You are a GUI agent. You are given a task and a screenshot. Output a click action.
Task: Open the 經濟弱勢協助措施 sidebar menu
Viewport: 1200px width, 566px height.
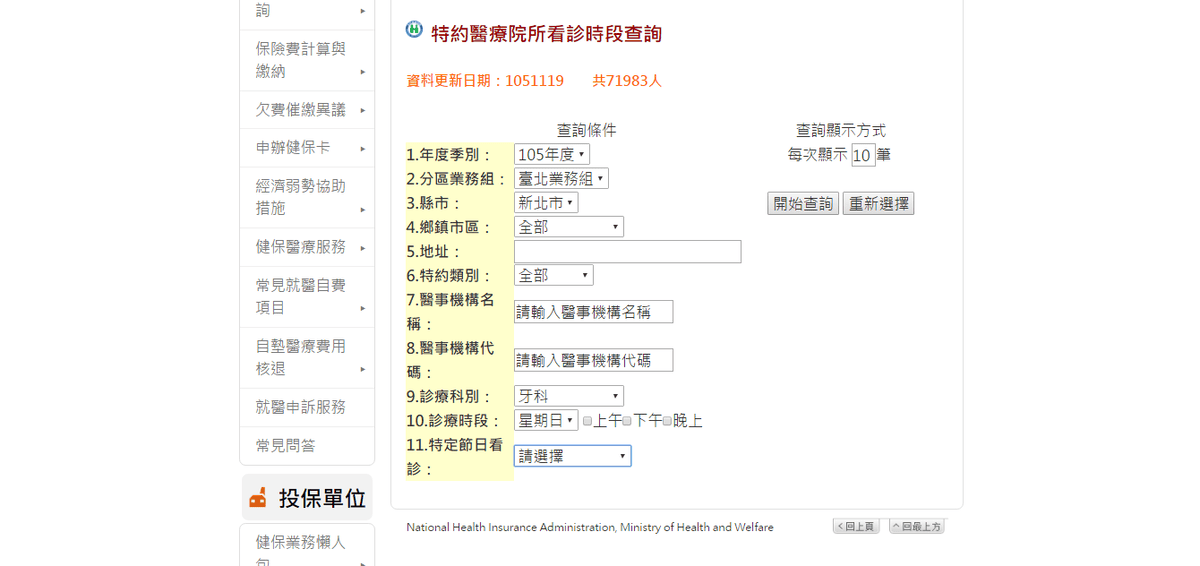(x=307, y=197)
